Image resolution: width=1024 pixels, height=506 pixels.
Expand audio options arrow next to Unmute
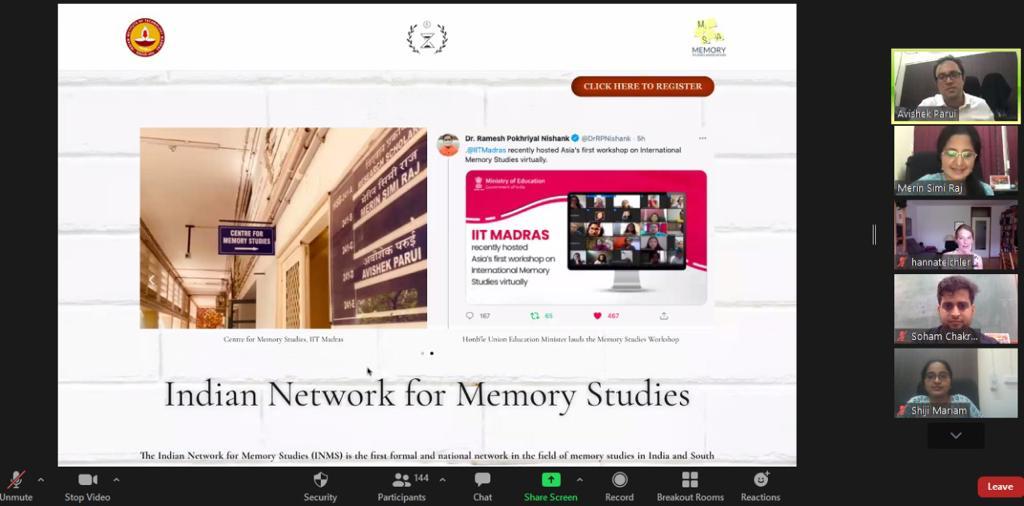click(x=41, y=479)
